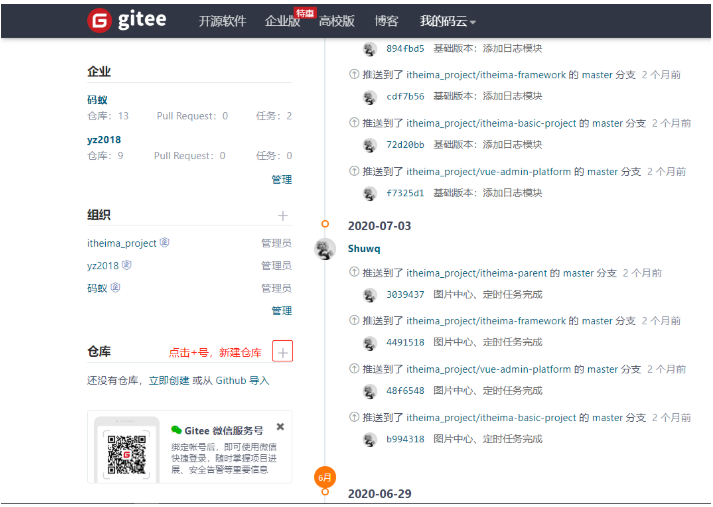Go to the 高校版 page
This screenshot has width=713, height=507.
tap(336, 21)
